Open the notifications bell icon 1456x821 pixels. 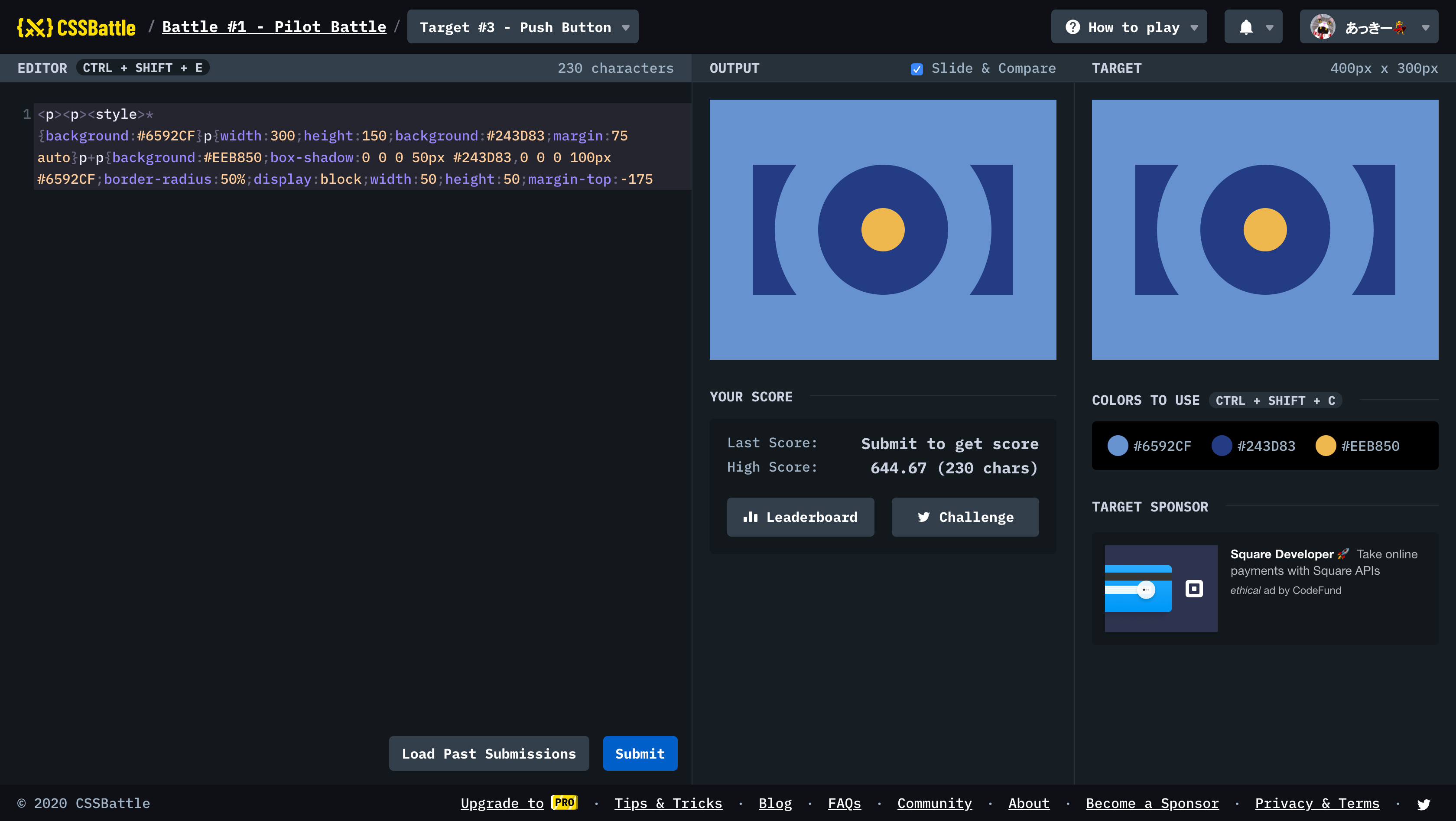pos(1246,27)
